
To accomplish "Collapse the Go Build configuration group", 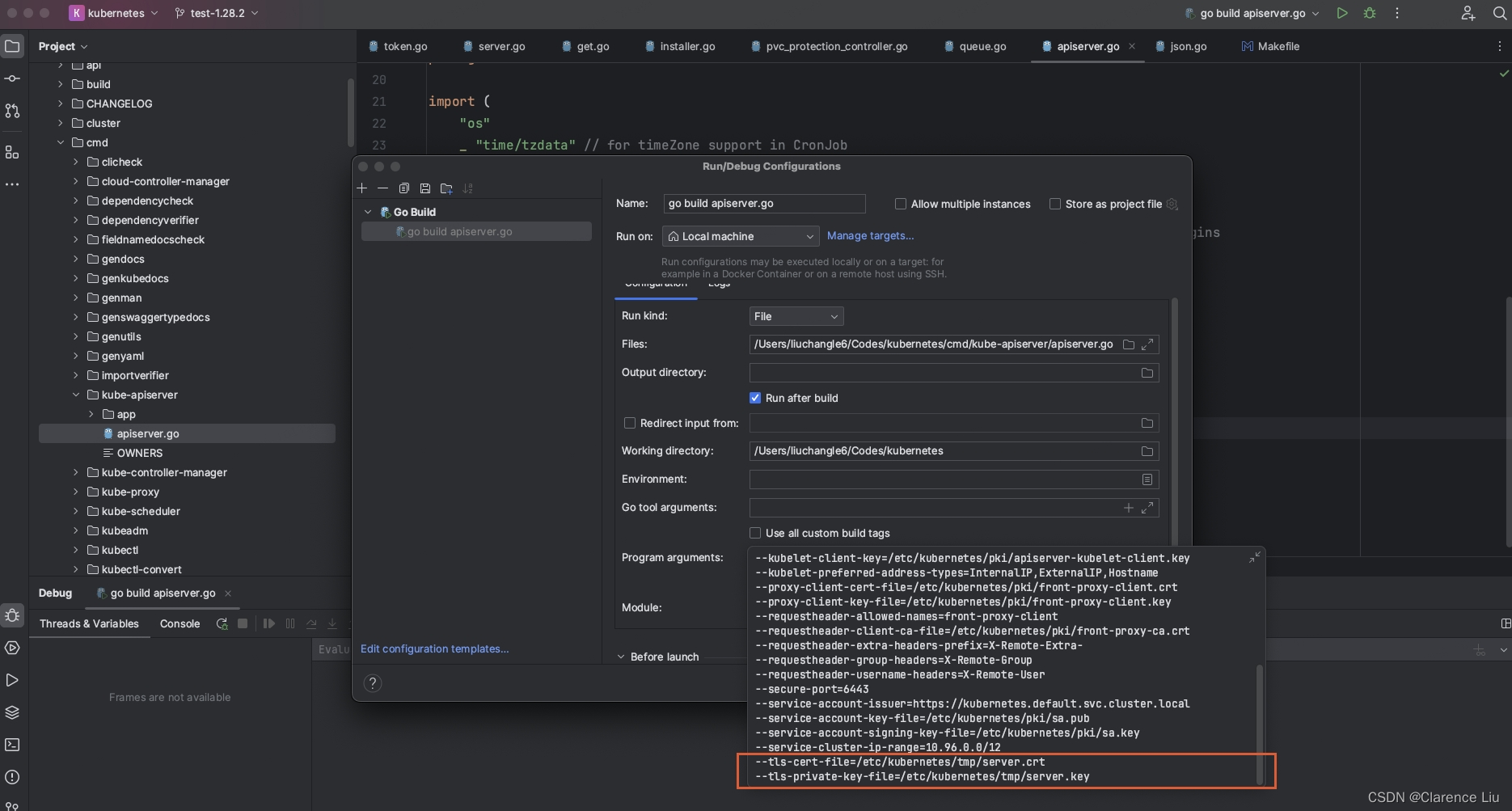I will [368, 212].
